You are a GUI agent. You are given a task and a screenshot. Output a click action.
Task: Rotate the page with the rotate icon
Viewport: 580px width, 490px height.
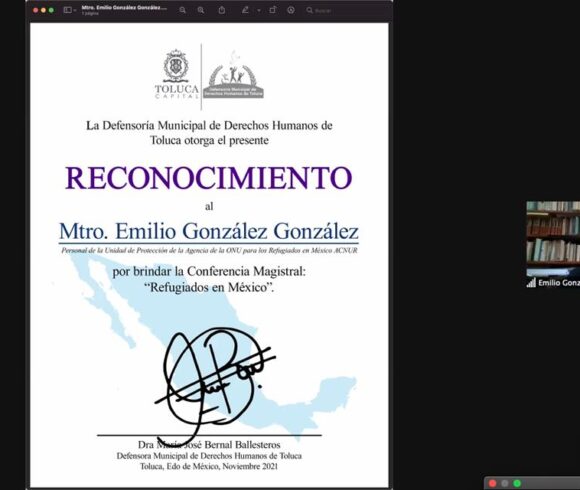[273, 10]
